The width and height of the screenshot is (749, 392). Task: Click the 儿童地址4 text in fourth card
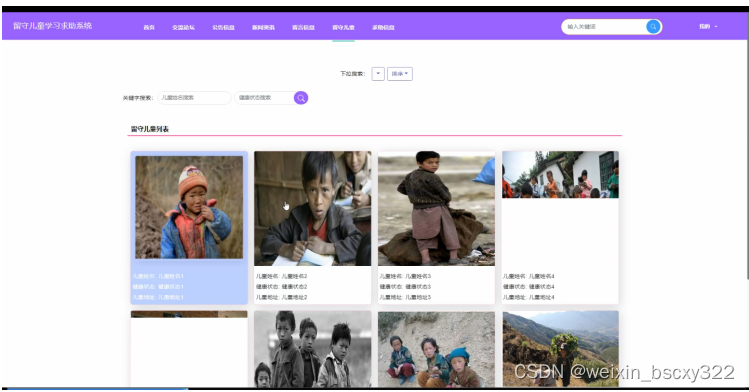541,297
